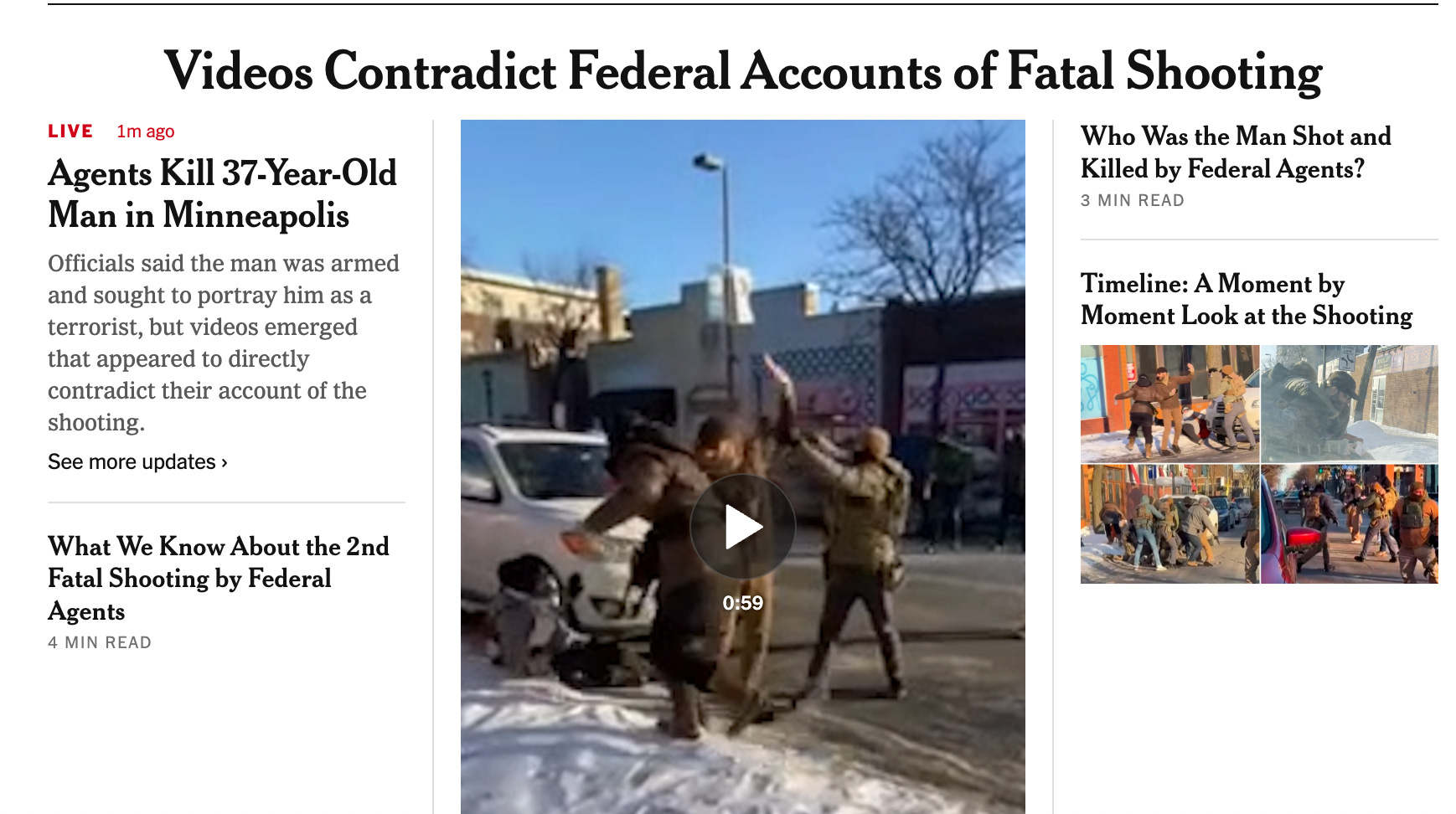Click 'See more updates' link
This screenshot has height=814, width=1456.
click(x=132, y=462)
